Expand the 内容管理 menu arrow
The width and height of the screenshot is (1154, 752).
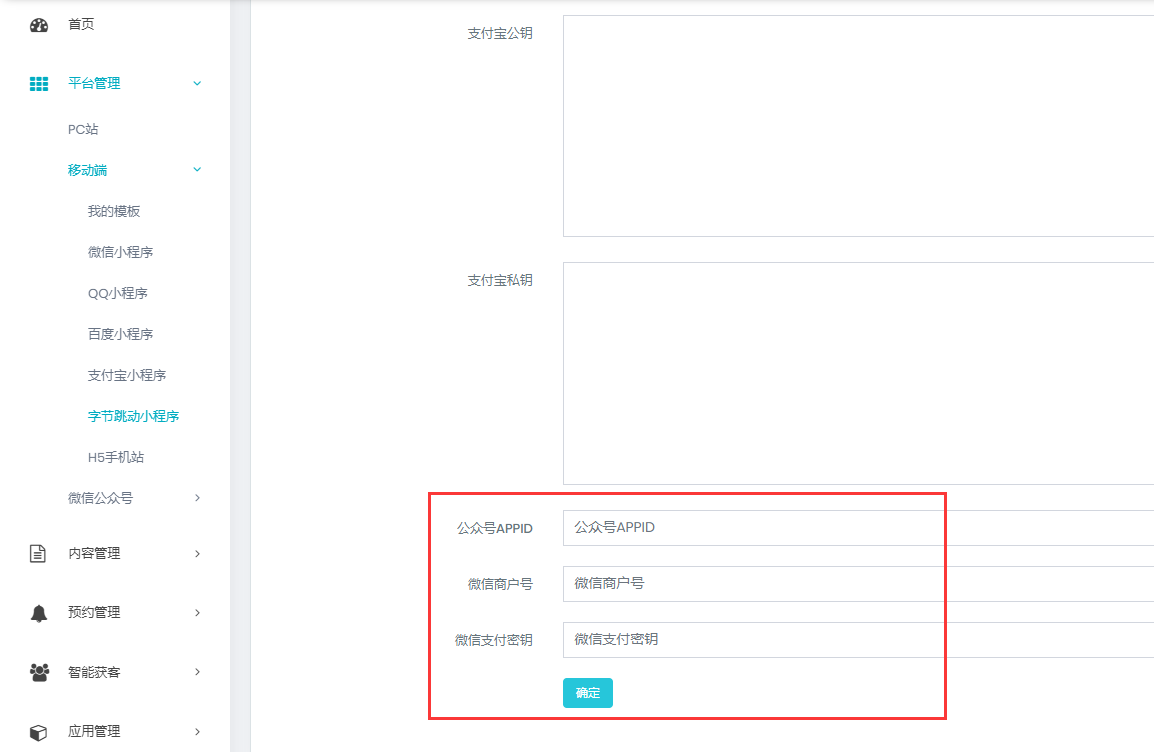(x=197, y=553)
